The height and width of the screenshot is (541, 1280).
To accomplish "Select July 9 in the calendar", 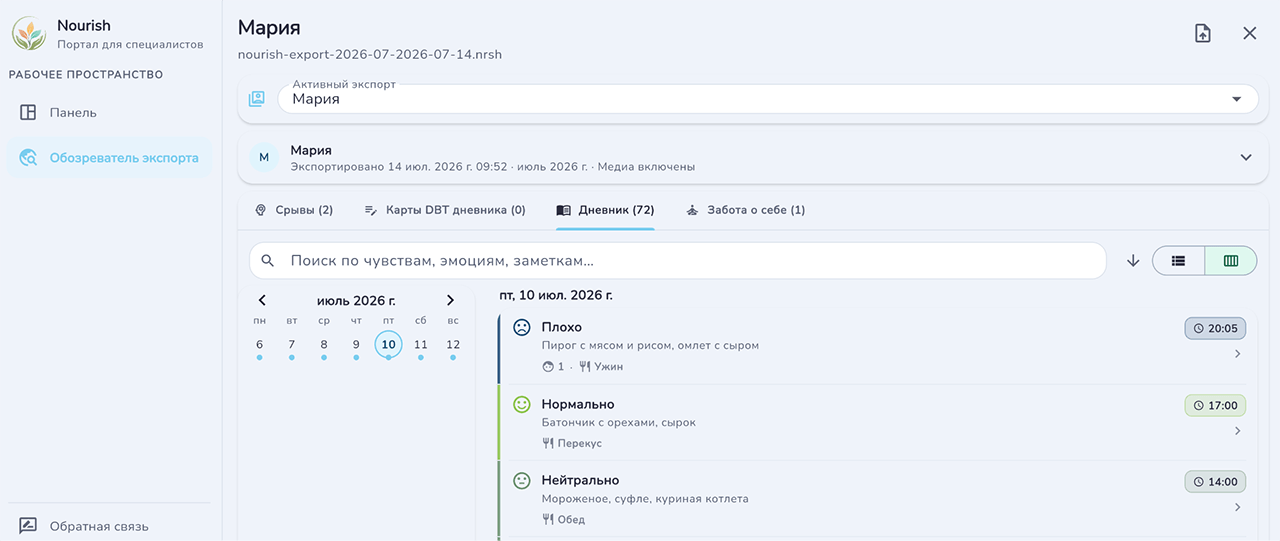I will 356,345.
